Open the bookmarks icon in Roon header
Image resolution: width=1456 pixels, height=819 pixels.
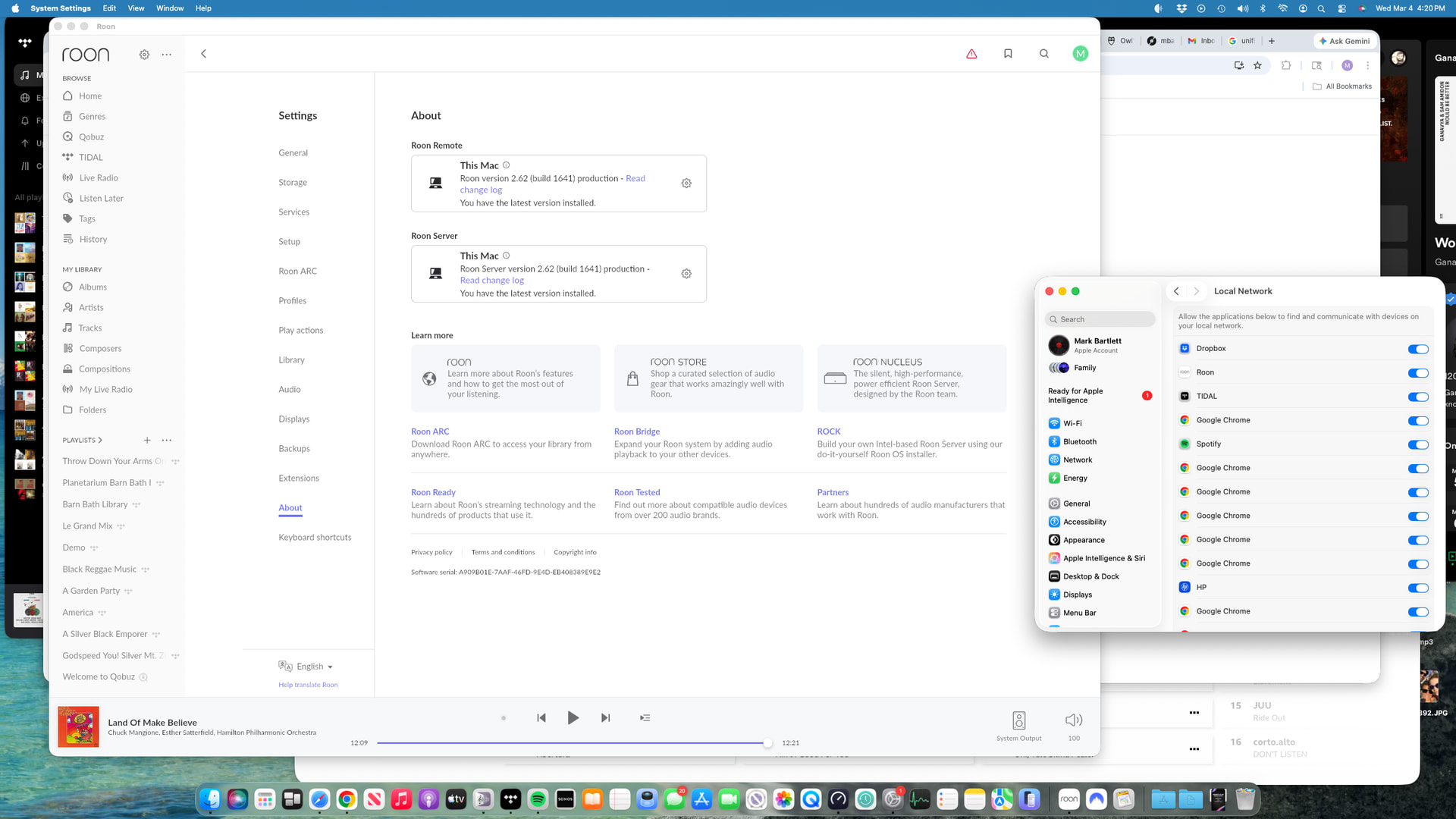[1008, 54]
